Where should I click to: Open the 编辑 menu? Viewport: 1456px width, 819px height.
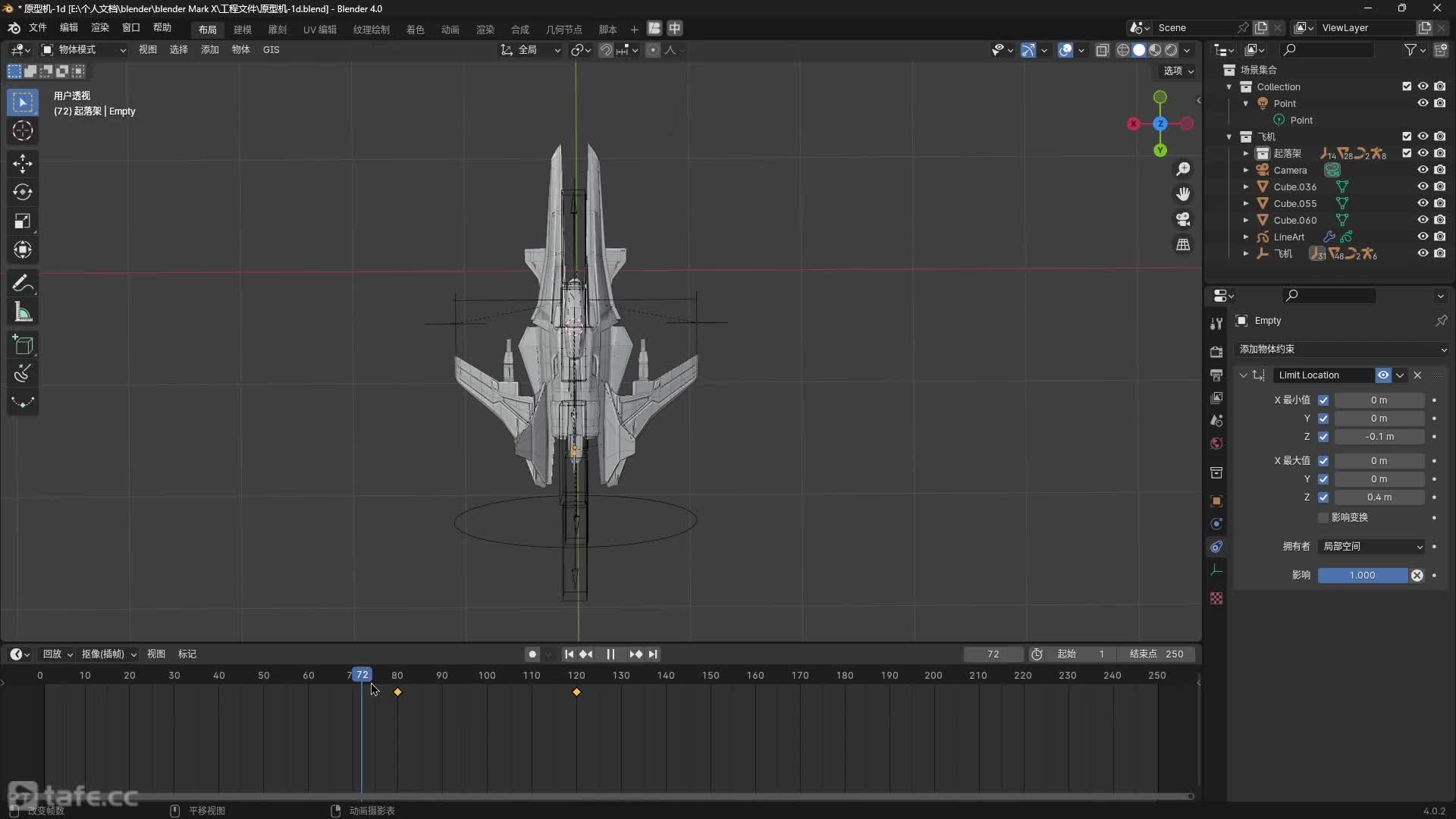(69, 28)
